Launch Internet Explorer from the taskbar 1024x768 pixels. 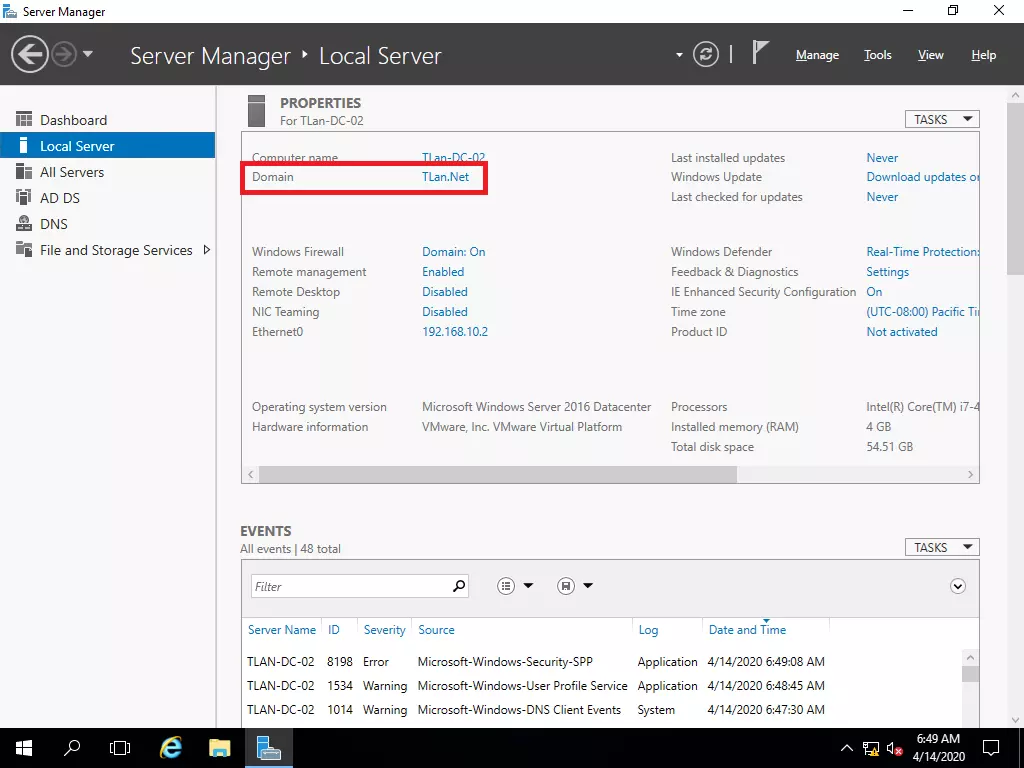coord(171,748)
